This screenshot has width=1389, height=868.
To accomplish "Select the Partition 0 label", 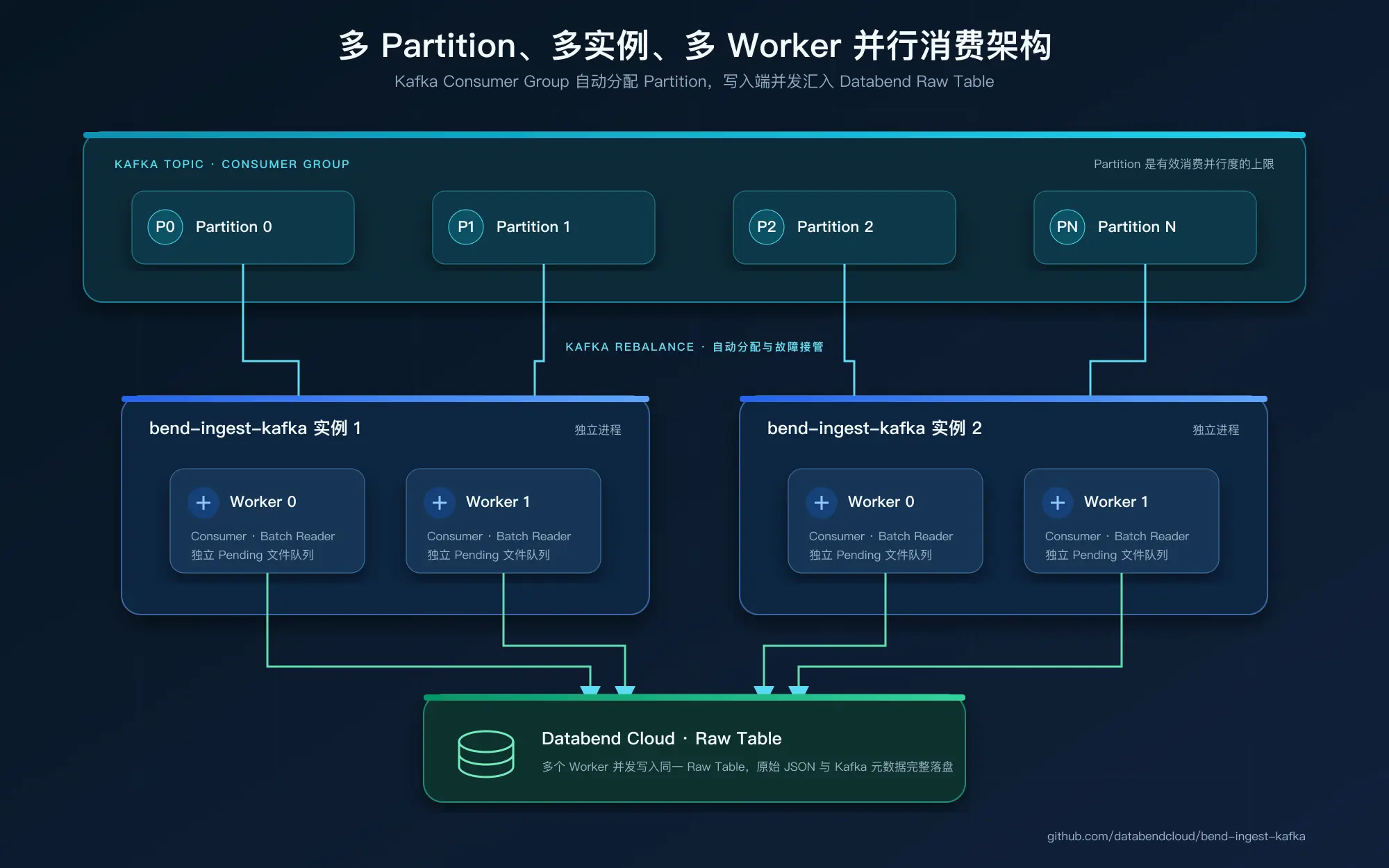I will point(234,227).
